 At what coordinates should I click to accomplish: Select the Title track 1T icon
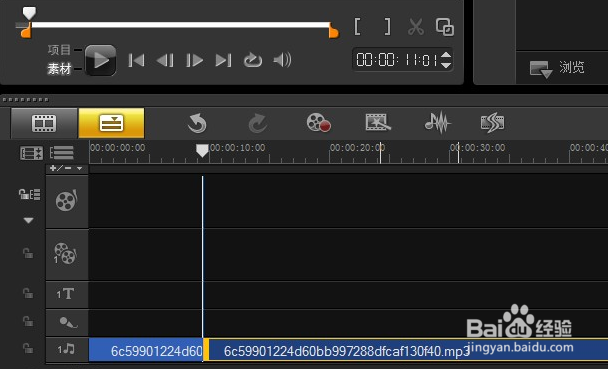[66, 294]
